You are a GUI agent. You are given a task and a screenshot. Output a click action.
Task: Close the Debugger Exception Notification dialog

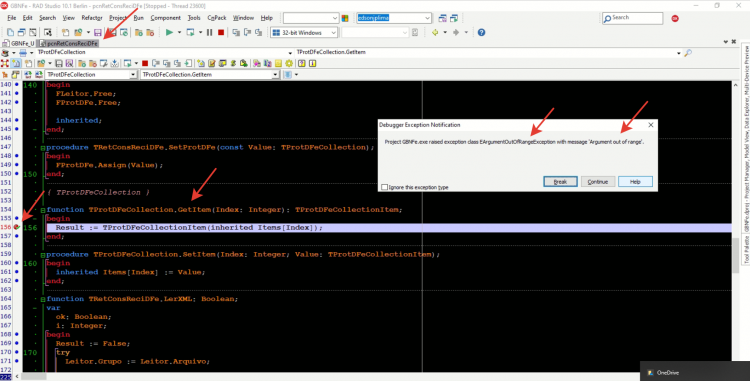[651, 125]
